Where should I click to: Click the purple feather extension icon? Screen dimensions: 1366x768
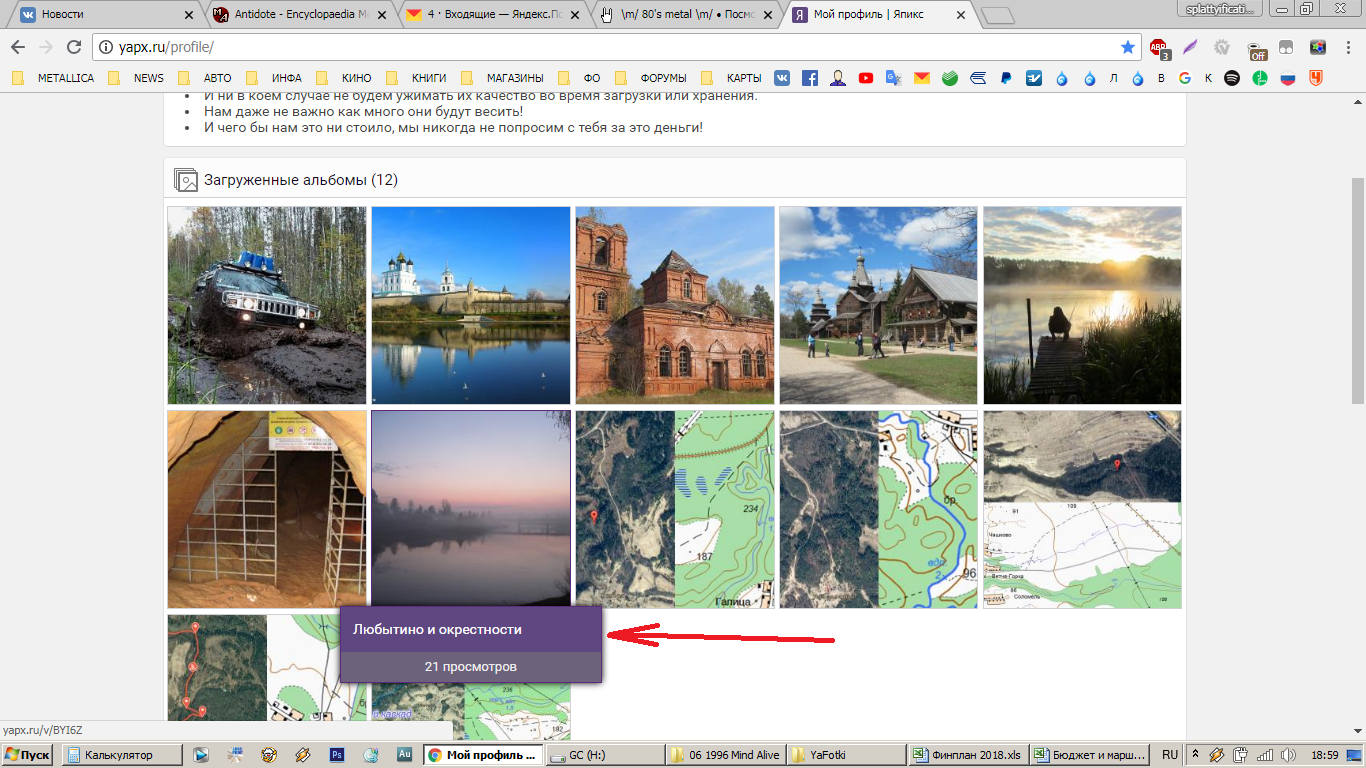(x=1190, y=47)
